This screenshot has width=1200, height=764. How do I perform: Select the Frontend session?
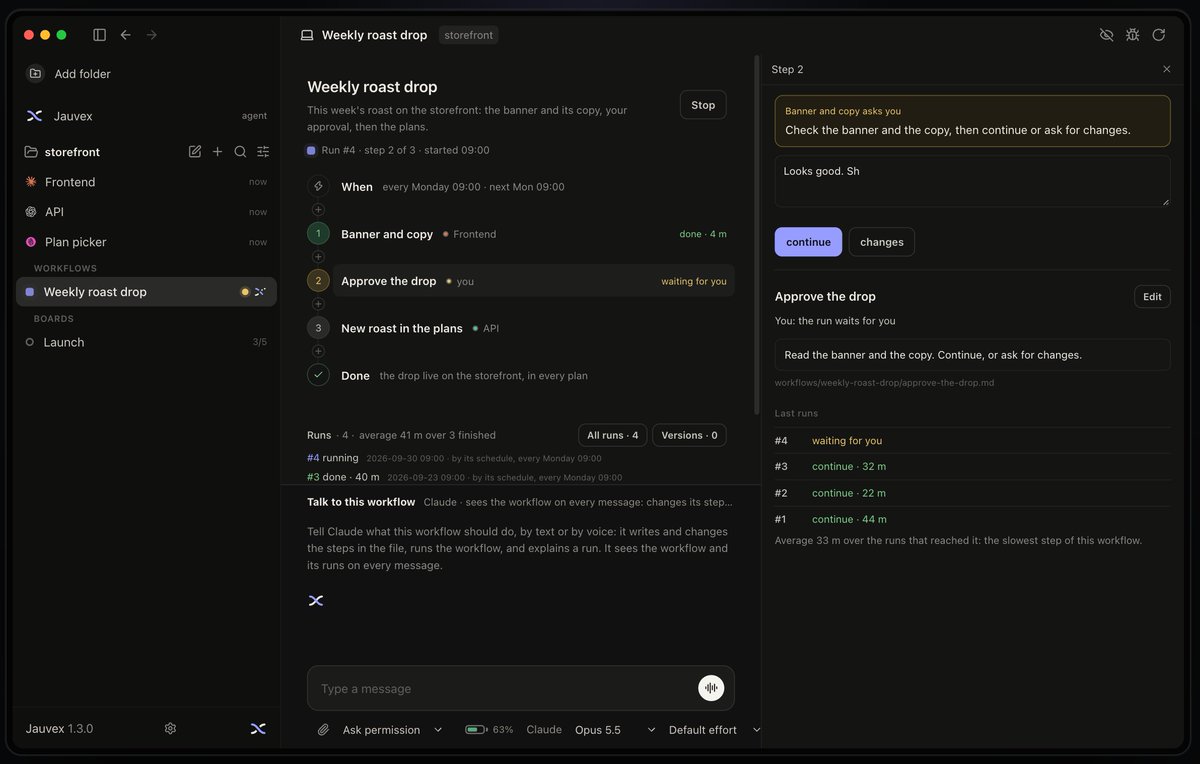point(146,182)
